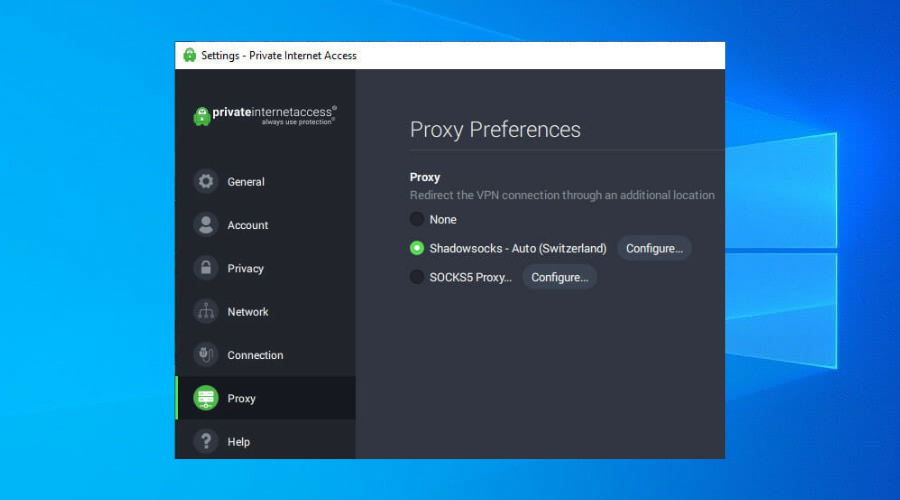The height and width of the screenshot is (500, 900).
Task: Select the Proxy sidebar label
Action: [x=241, y=398]
